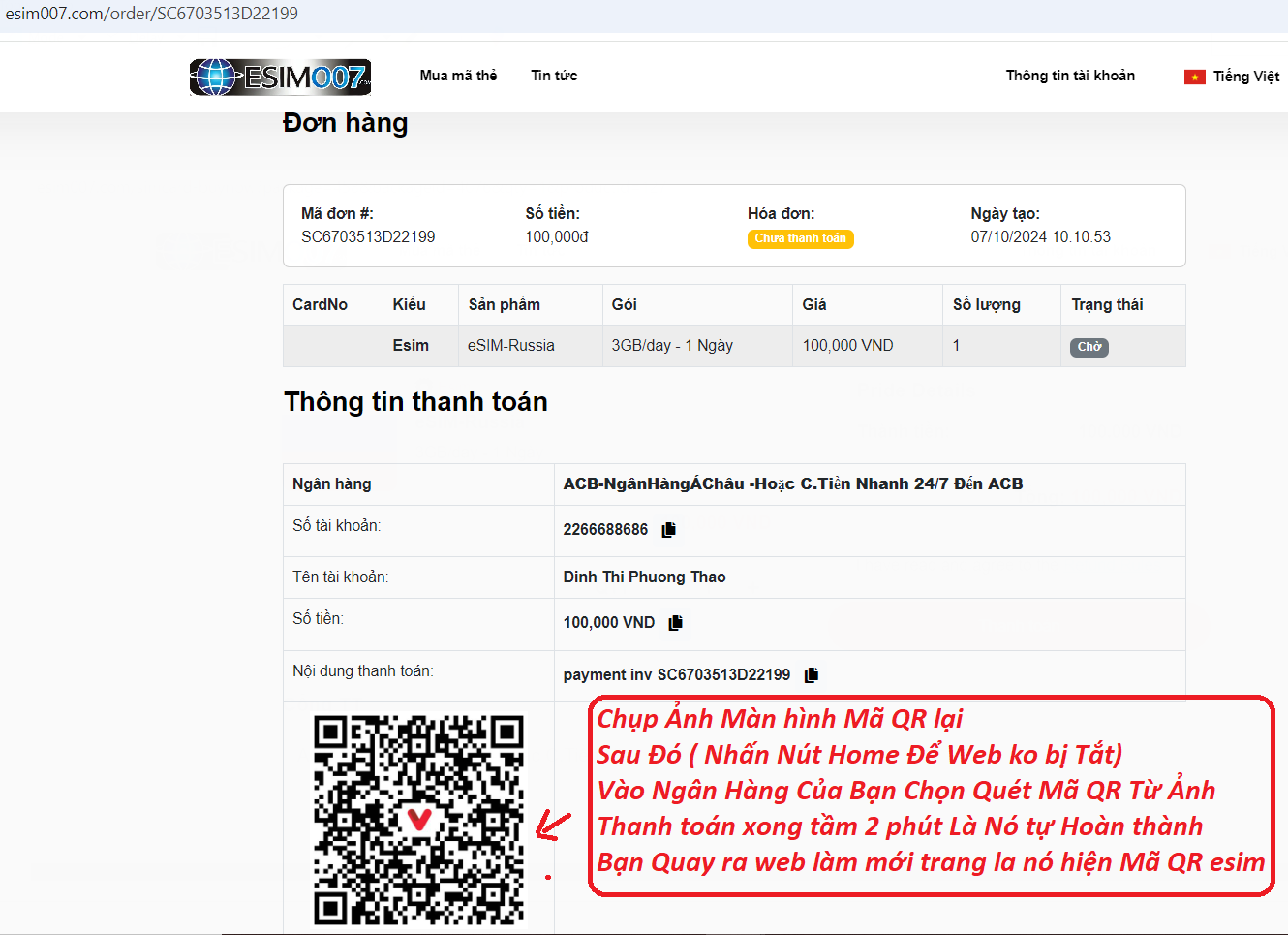Click the Trạng thái column header
The height and width of the screenshot is (935, 1288).
[x=1123, y=305]
